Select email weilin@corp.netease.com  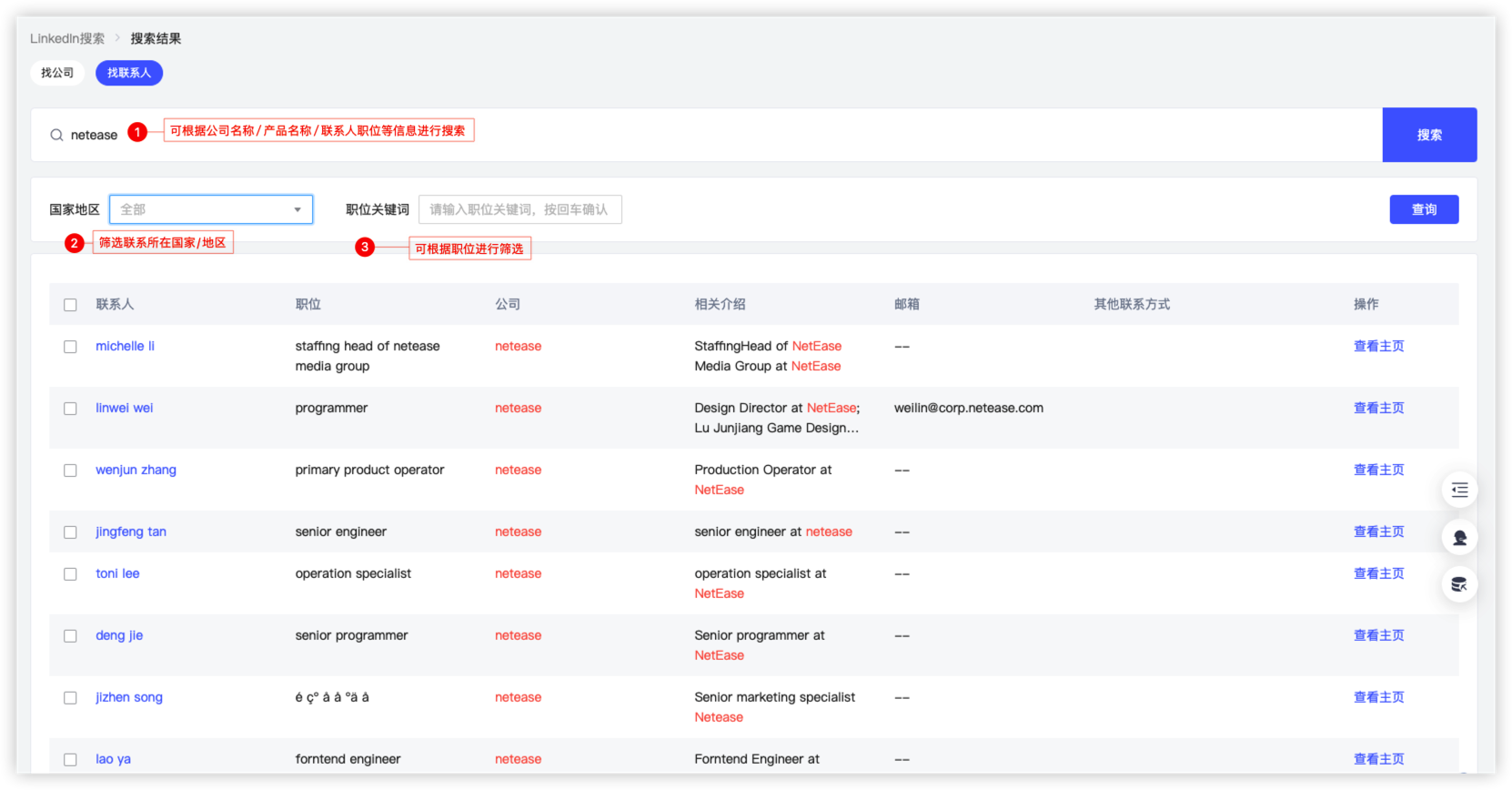click(969, 408)
